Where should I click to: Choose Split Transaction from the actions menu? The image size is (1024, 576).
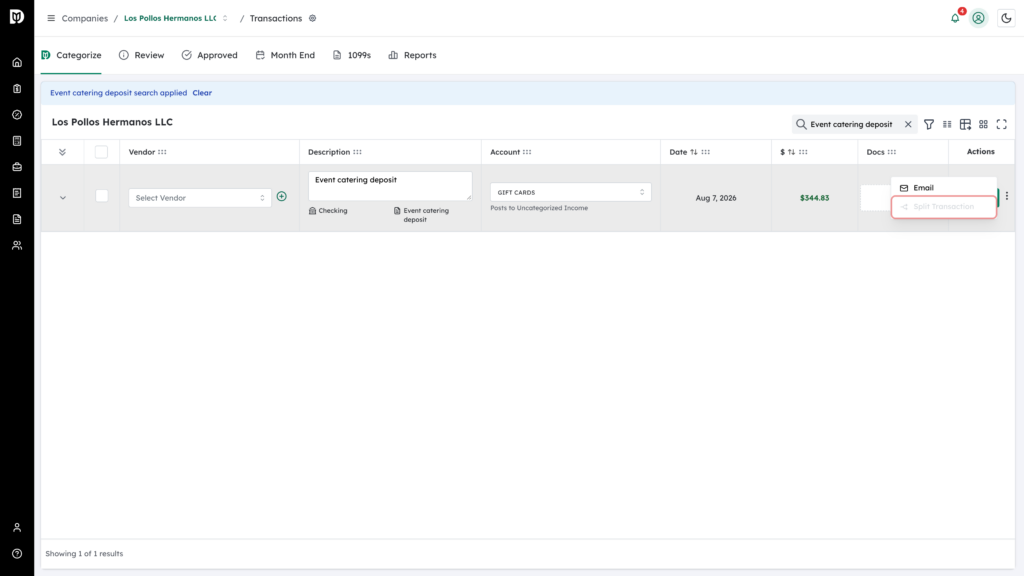(x=944, y=207)
